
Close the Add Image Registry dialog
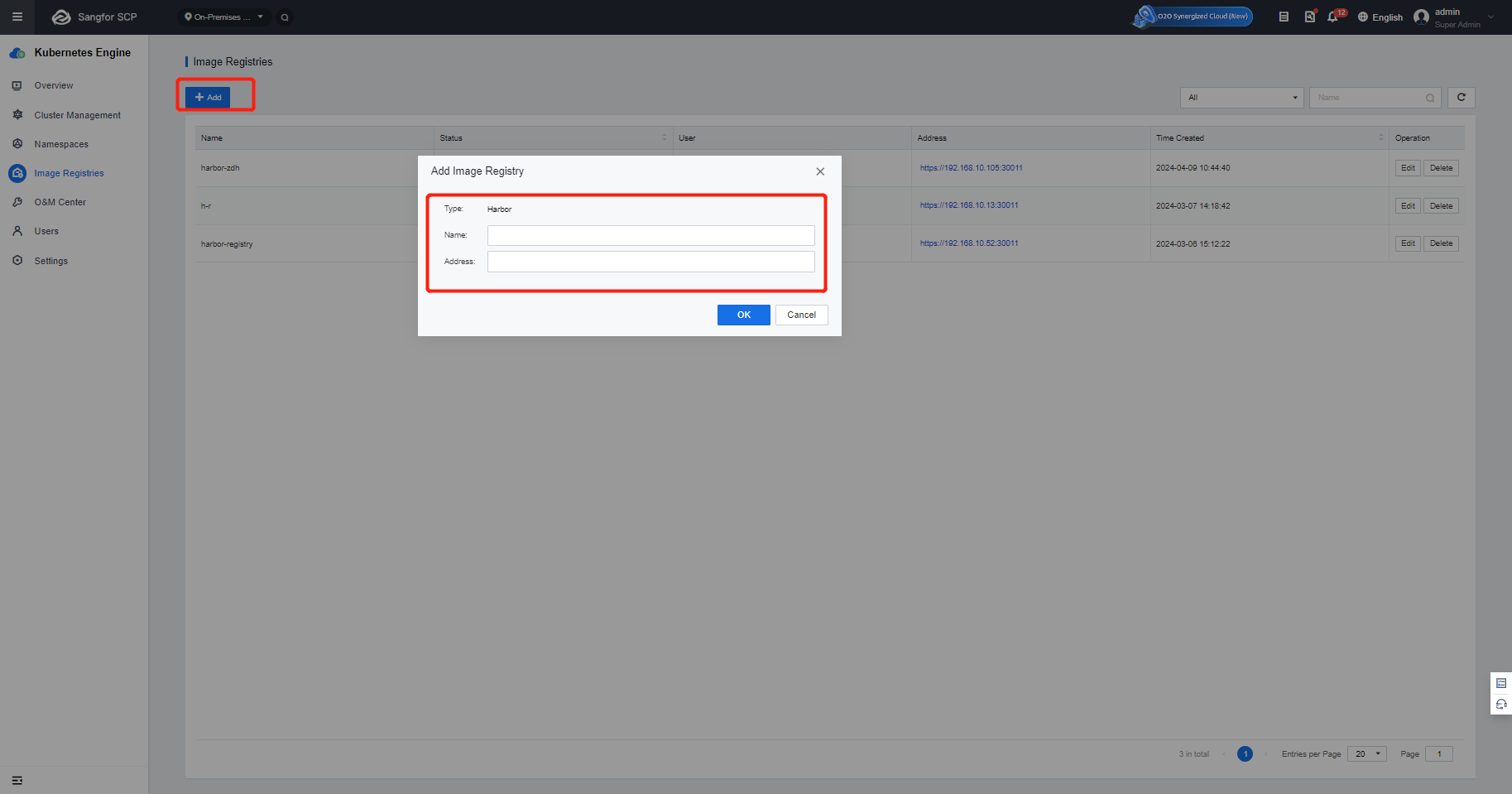click(820, 171)
